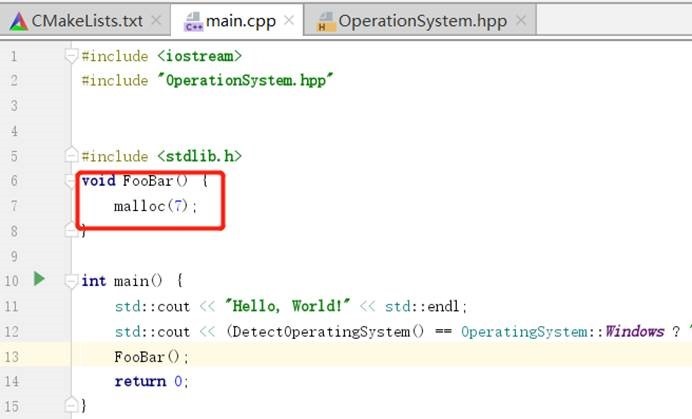This screenshot has height=419, width=692.
Task: Click the fold end marker at line 15
Action: pos(71,404)
